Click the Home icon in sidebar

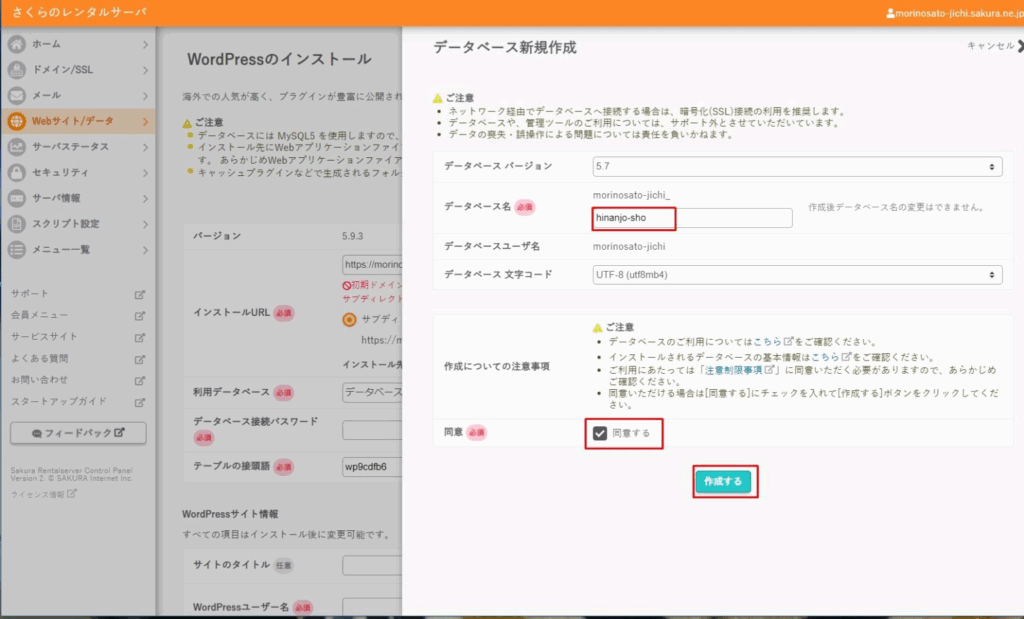pos(17,44)
